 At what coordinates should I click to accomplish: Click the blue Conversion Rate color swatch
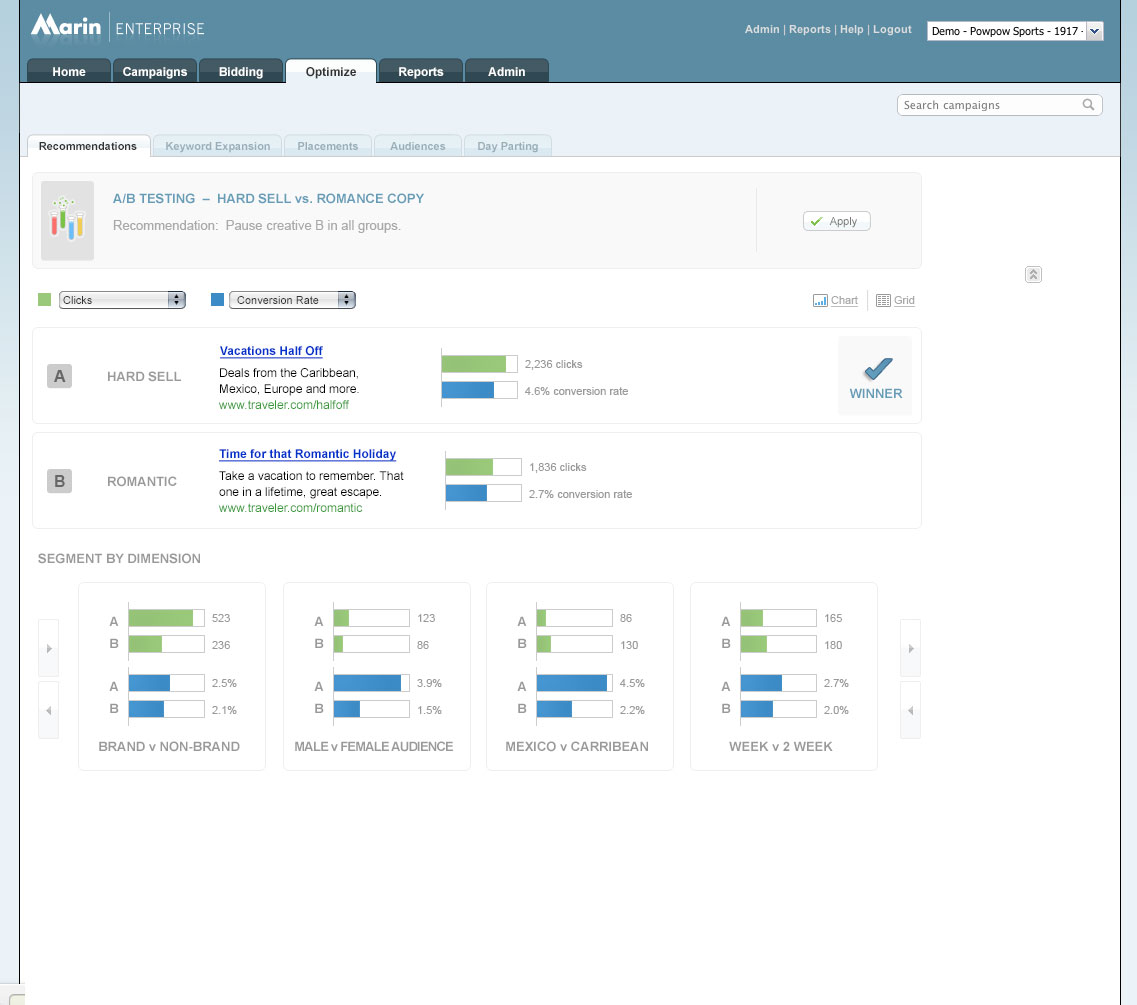point(218,300)
